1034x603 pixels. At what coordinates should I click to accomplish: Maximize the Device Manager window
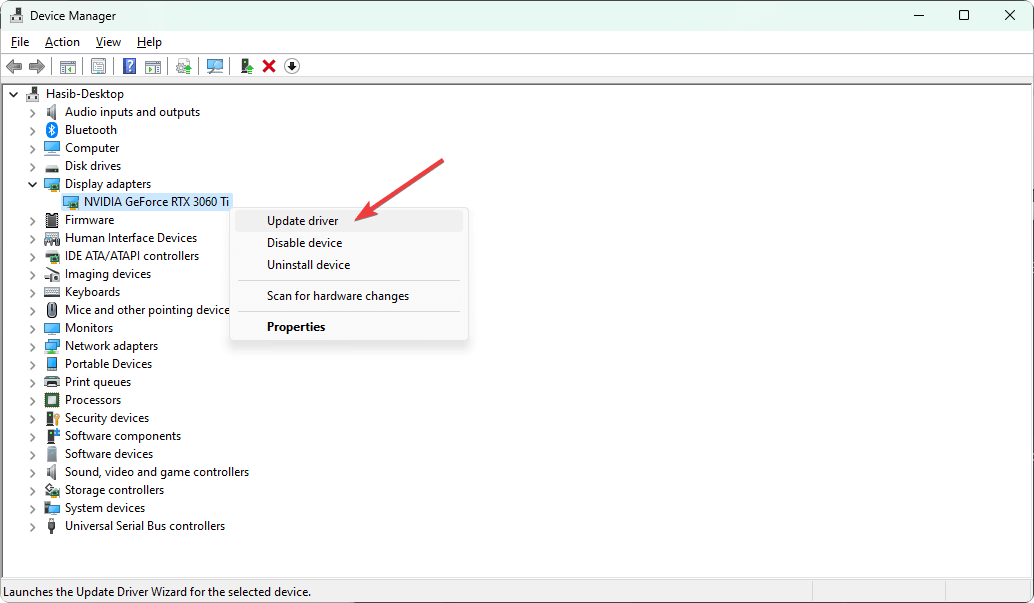(x=963, y=15)
